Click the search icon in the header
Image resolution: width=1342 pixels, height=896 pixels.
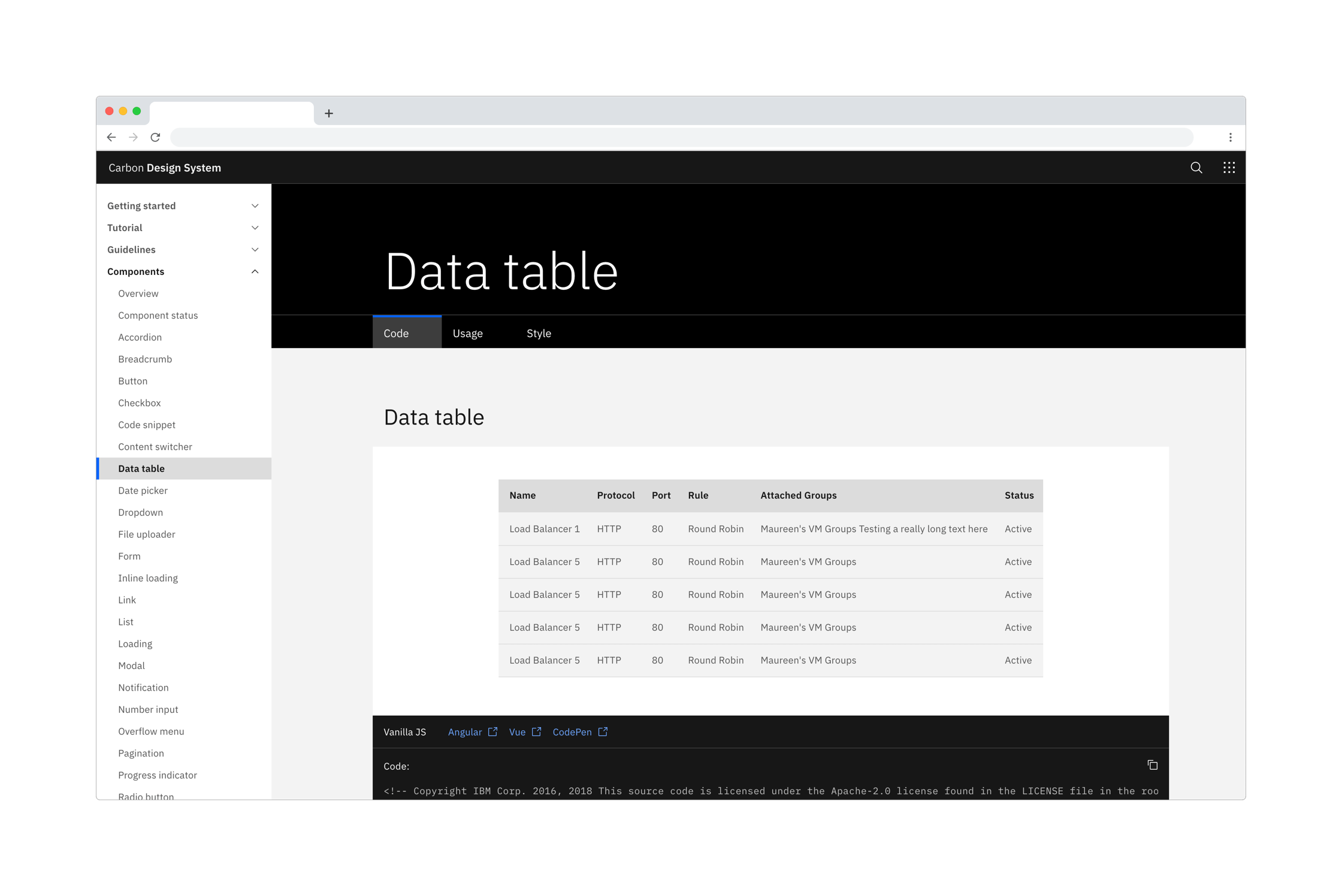point(1196,168)
